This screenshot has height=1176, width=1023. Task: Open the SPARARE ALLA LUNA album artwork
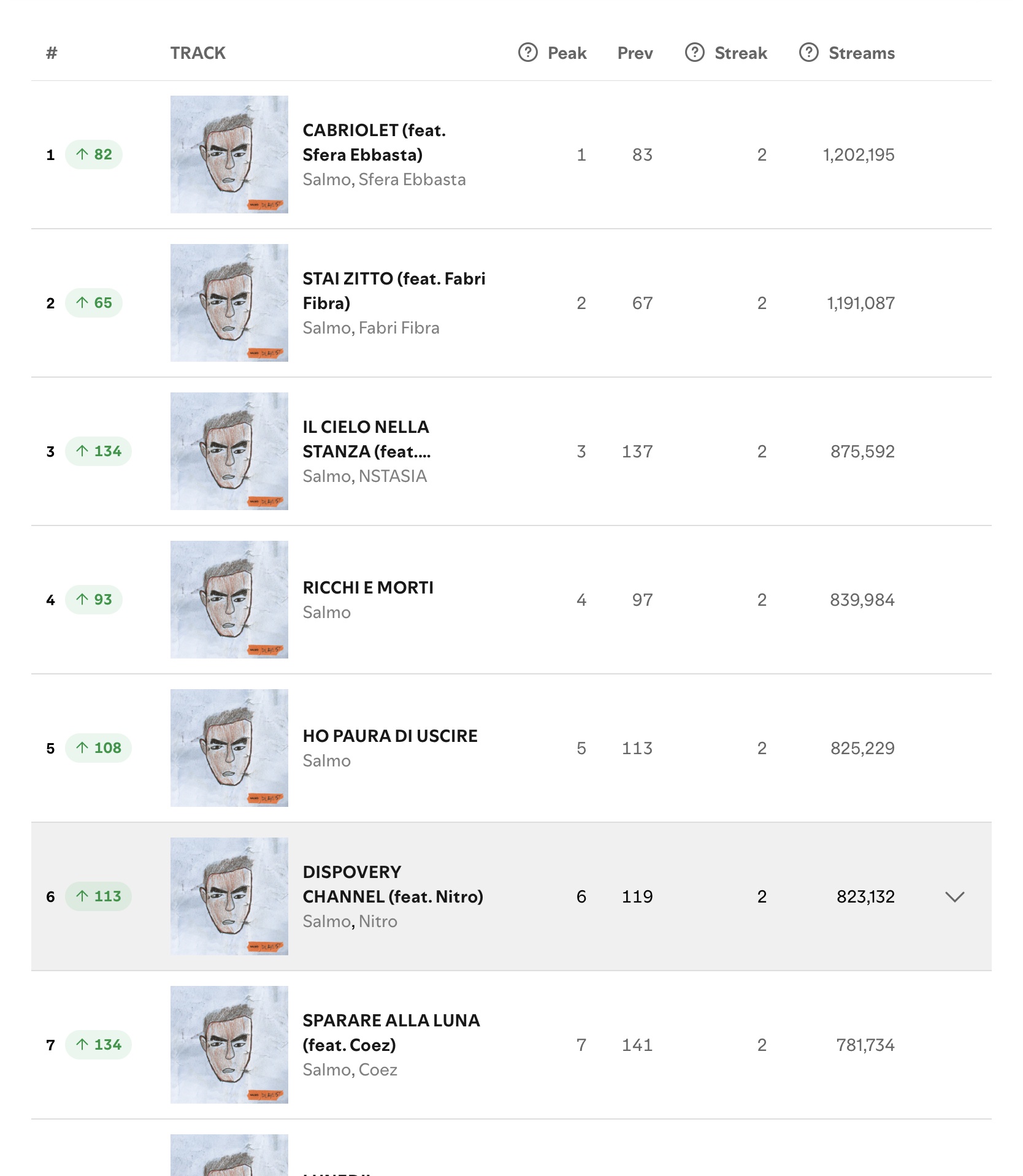pyautogui.click(x=229, y=1045)
